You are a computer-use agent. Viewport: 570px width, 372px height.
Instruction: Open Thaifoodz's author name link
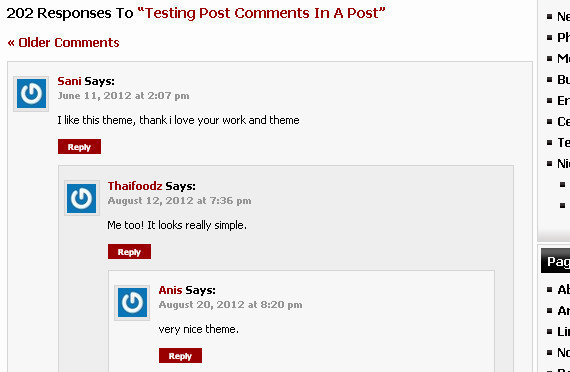coord(135,186)
